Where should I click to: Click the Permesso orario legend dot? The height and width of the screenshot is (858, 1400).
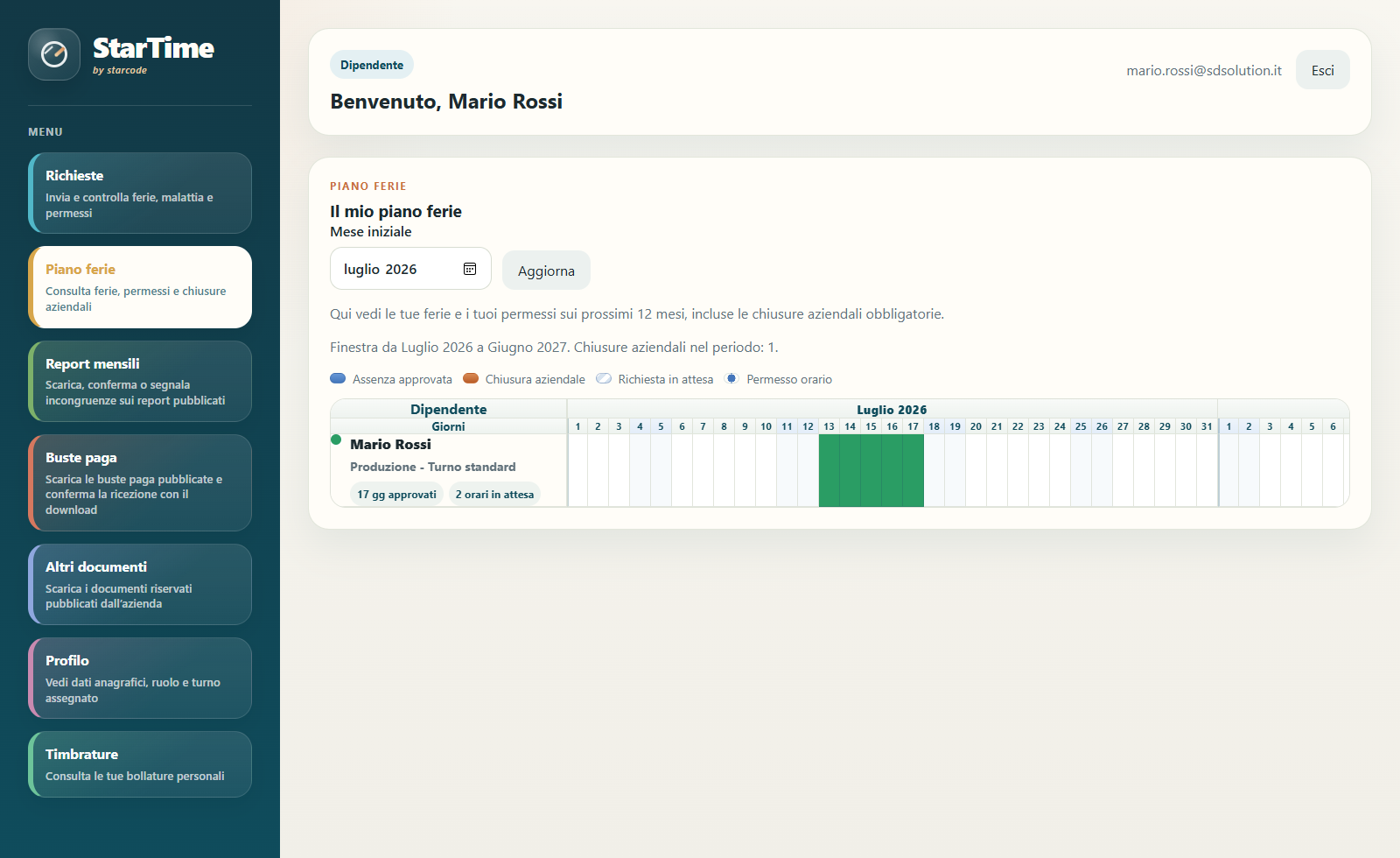(731, 378)
